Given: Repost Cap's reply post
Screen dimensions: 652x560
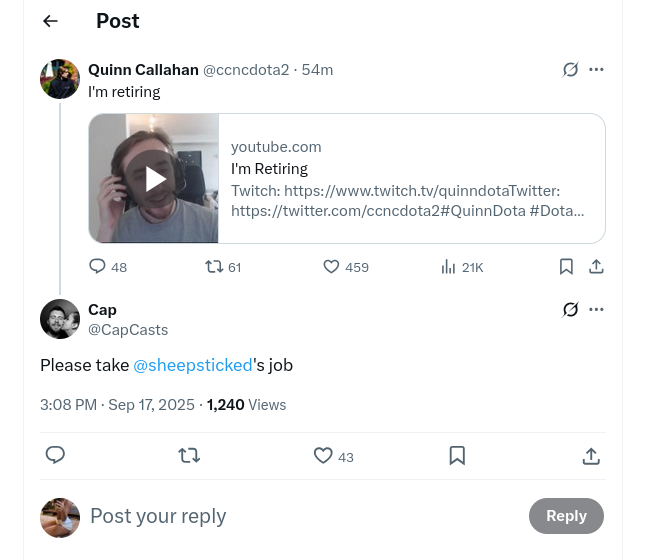Looking at the screenshot, I should pos(189,456).
